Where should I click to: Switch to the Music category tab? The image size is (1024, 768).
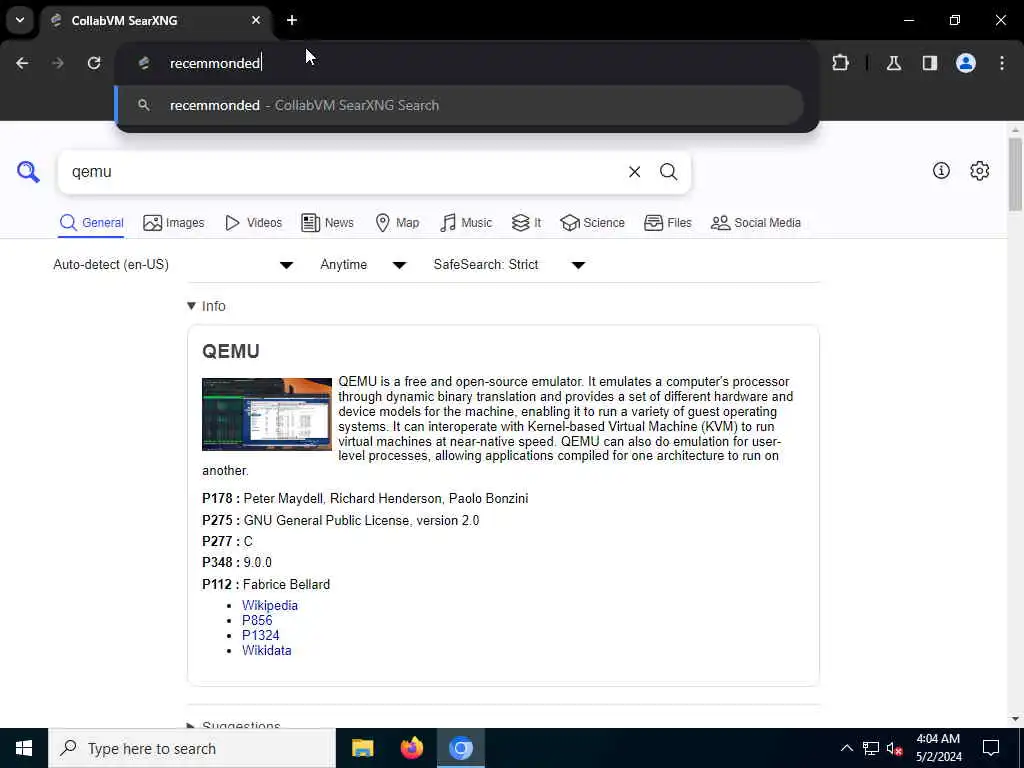pyautogui.click(x=466, y=223)
